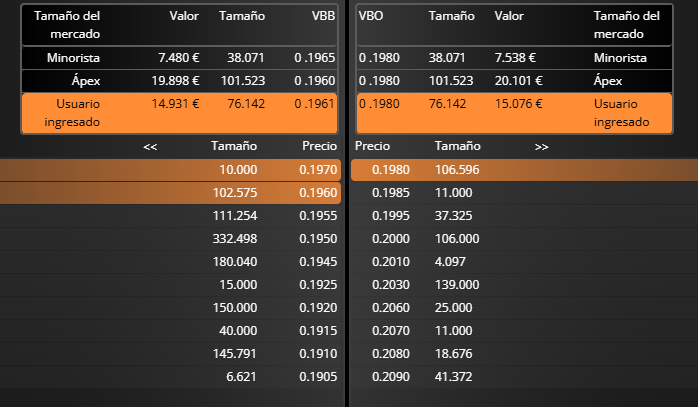The width and height of the screenshot is (698, 407).
Task: Select the Ápex bid row showing 19.898 €
Action: point(180,81)
